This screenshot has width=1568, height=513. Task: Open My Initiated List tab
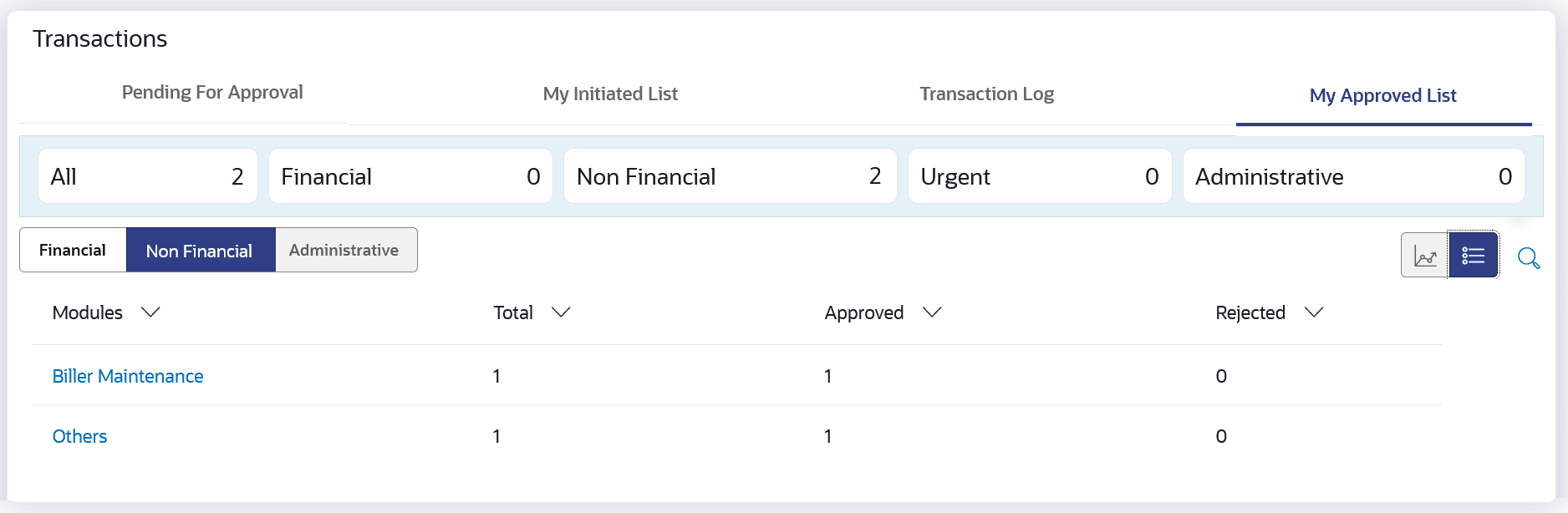(610, 94)
